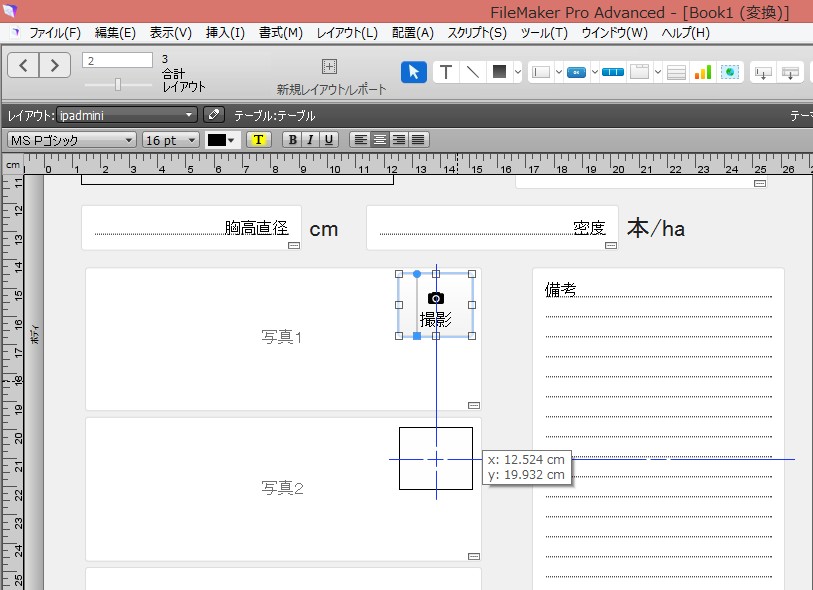This screenshot has width=813, height=590.
Task: Select the Field/Control tool
Action: (541, 72)
